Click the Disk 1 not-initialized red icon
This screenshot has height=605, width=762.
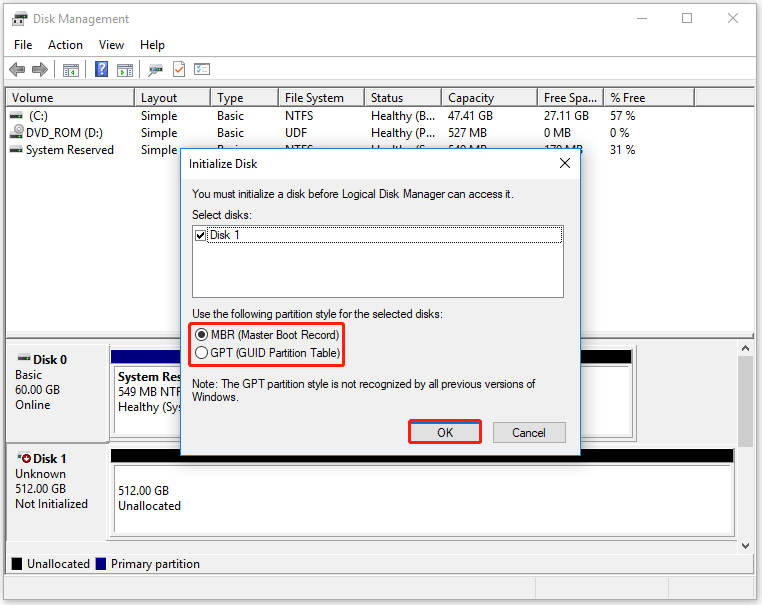(24, 457)
